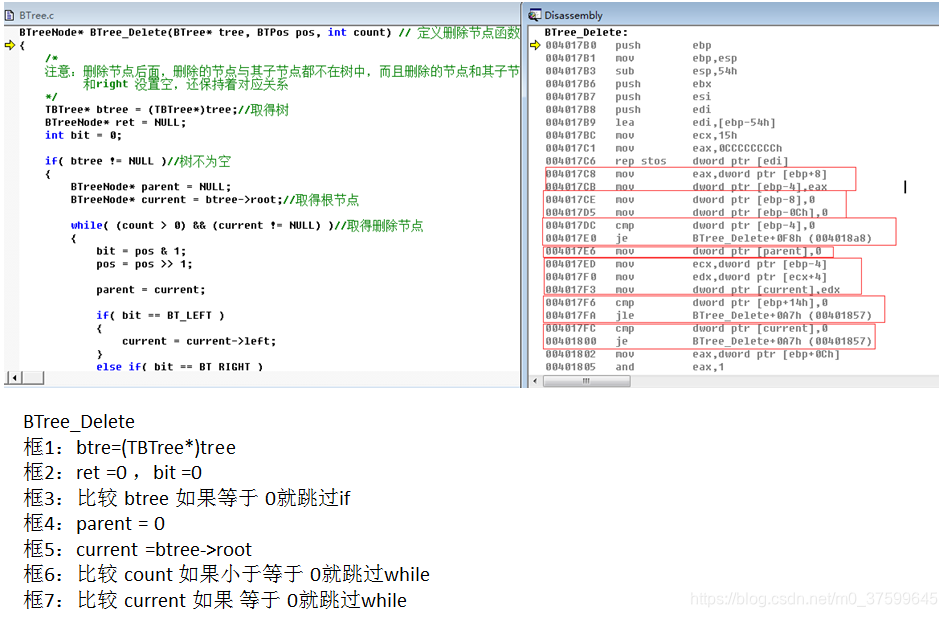
Task: Click the Disassembly window icon
Action: (535, 15)
